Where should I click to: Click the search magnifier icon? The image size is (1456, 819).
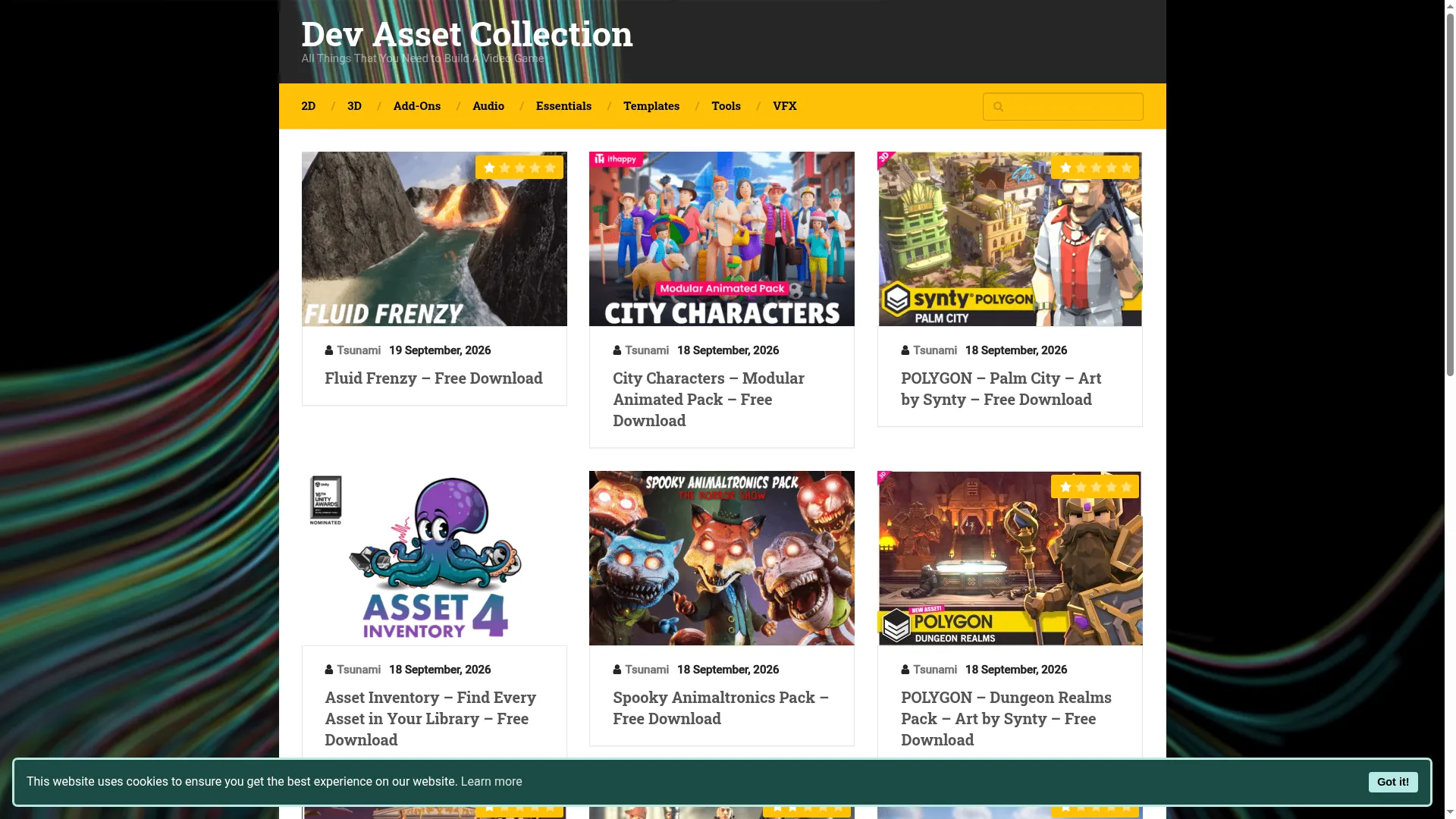[x=998, y=107]
